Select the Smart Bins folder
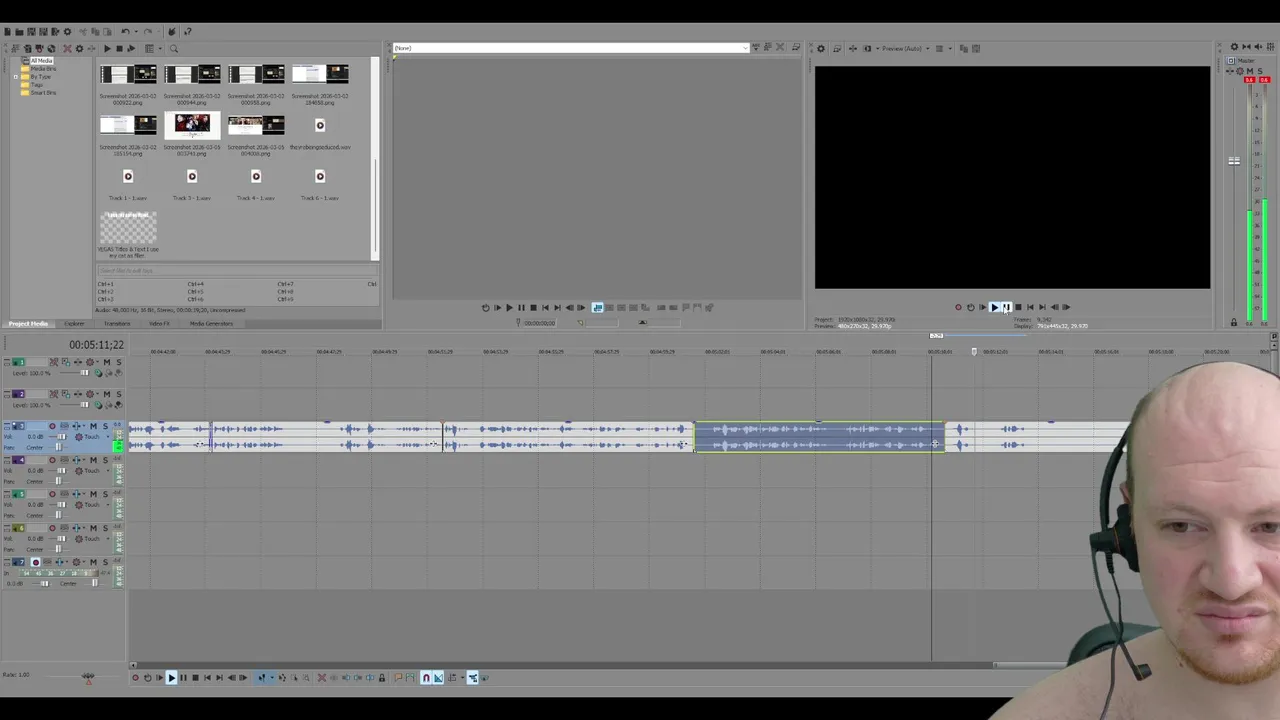Image resolution: width=1280 pixels, height=720 pixels. [x=43, y=93]
